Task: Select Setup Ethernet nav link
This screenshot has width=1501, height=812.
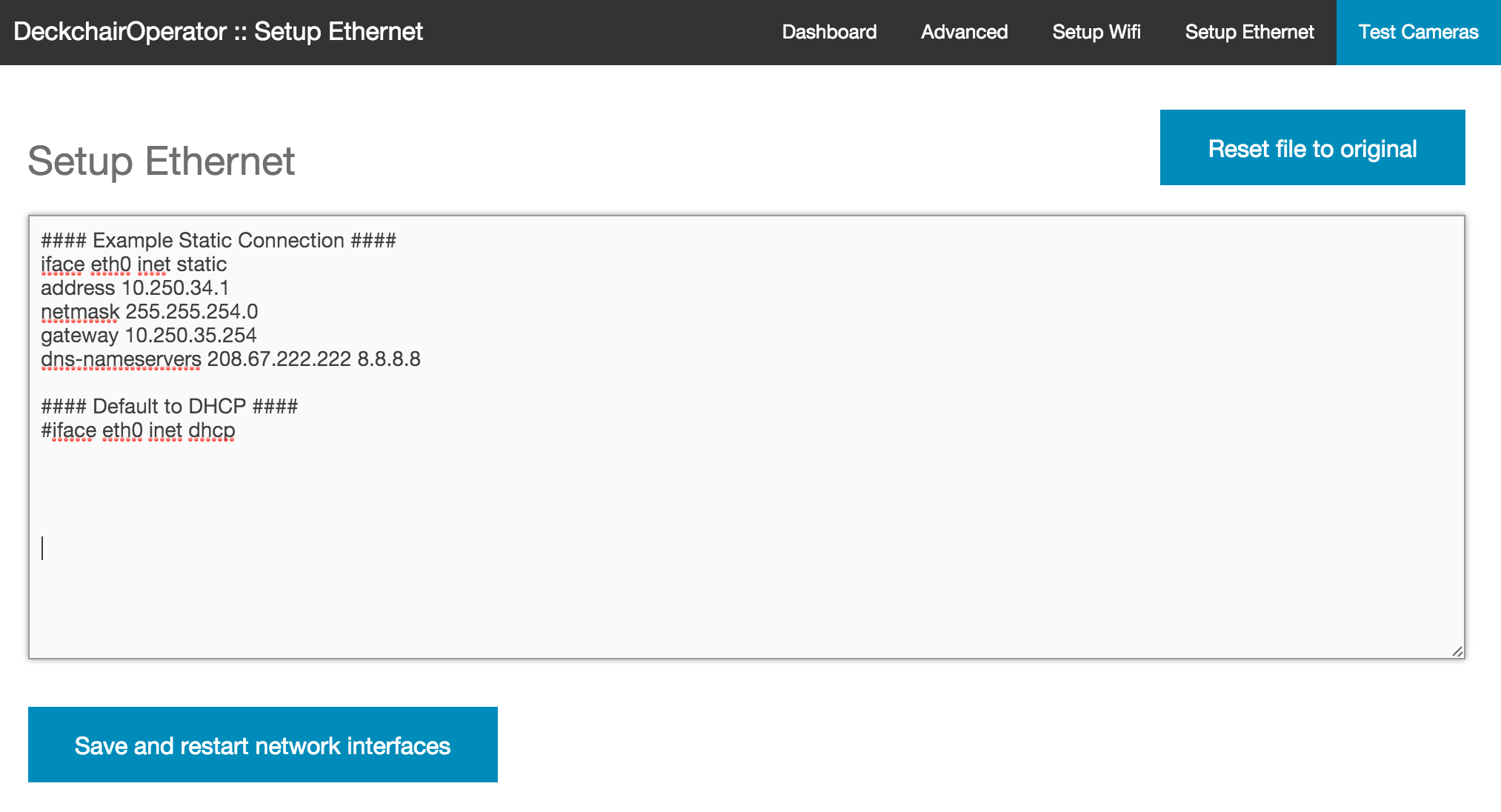Action: pos(1249,32)
